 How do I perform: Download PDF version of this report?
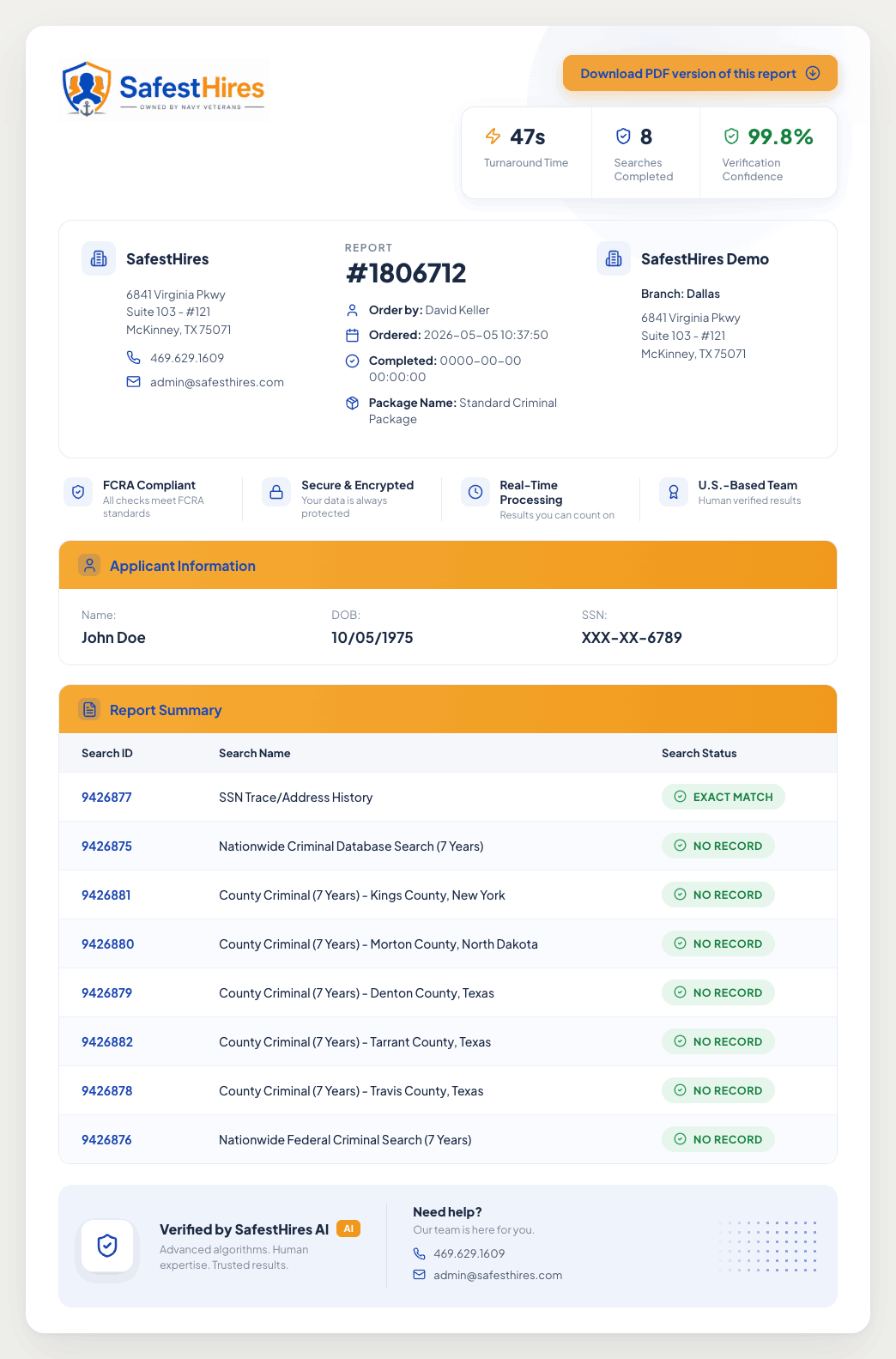click(x=700, y=73)
